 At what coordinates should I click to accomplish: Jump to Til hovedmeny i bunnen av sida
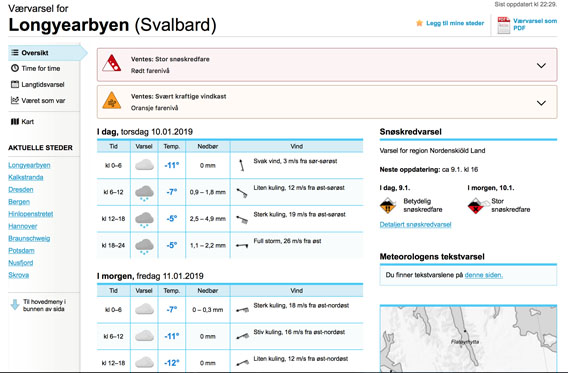click(44, 305)
